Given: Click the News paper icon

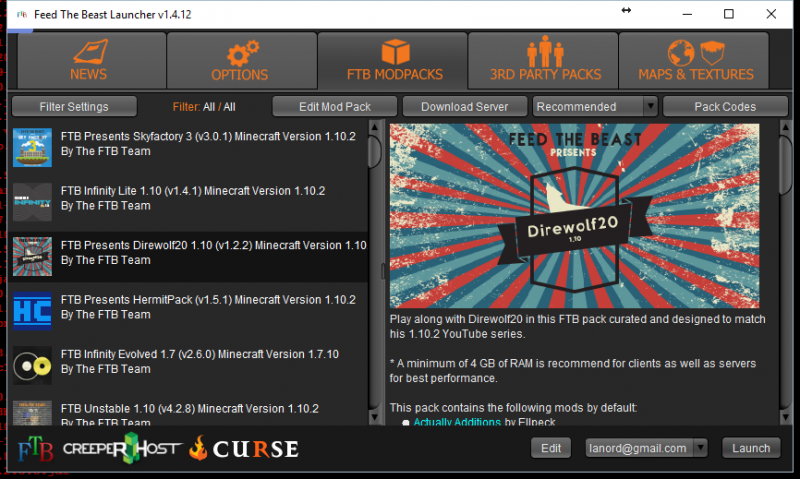Looking at the screenshot, I should [90, 52].
